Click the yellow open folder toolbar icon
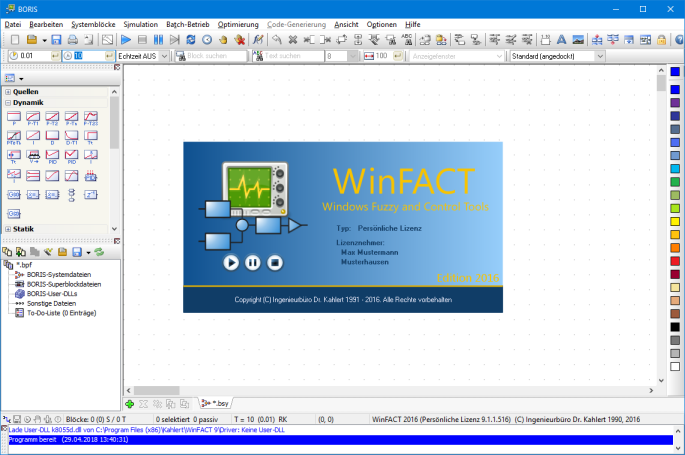The width and height of the screenshot is (685, 455). [x=31, y=40]
